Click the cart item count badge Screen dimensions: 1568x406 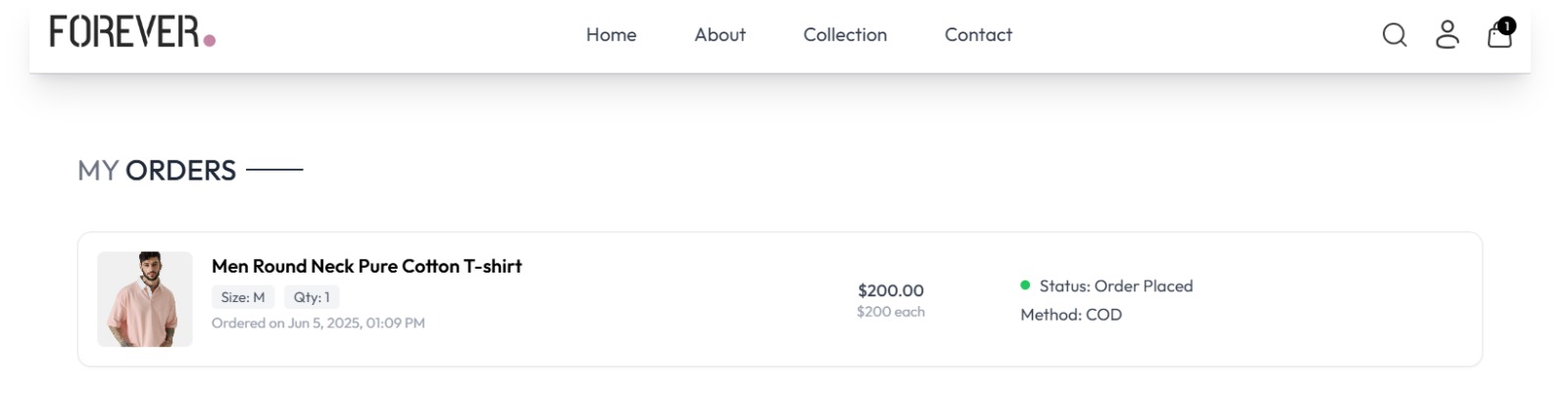1507,25
